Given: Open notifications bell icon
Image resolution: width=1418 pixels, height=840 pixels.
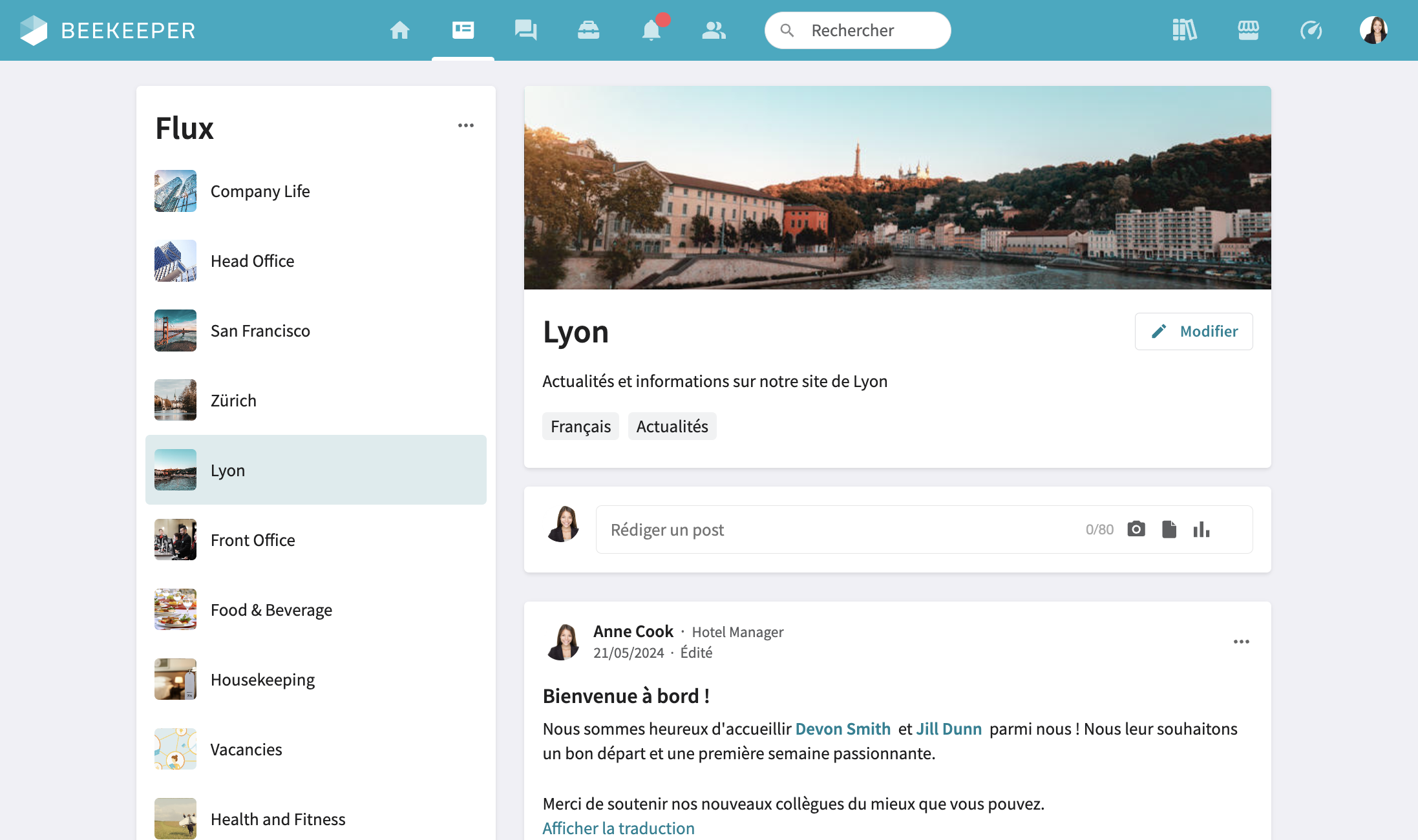Looking at the screenshot, I should (x=651, y=30).
